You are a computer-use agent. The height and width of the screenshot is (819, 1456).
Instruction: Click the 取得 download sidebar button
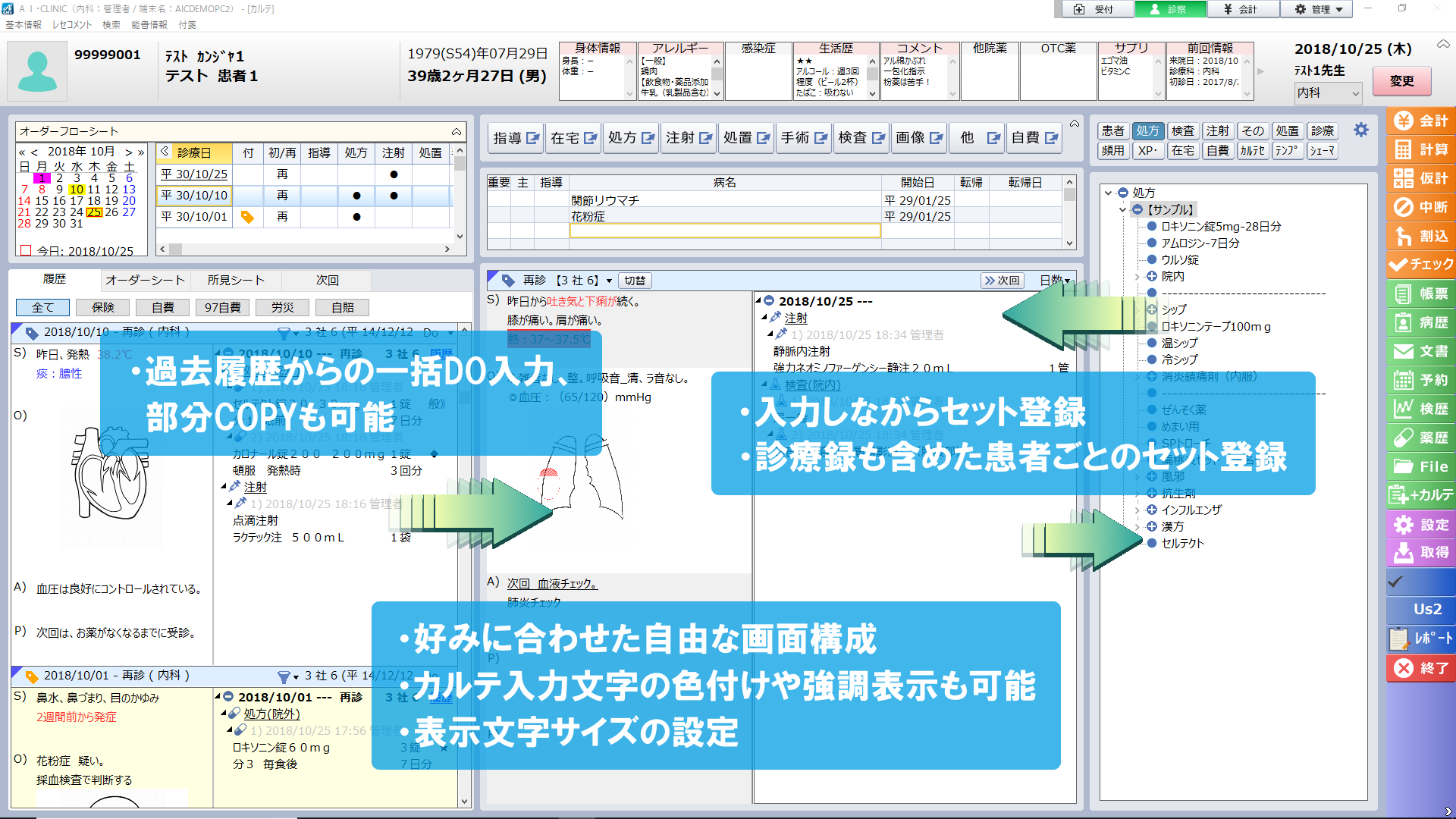click(x=1421, y=553)
